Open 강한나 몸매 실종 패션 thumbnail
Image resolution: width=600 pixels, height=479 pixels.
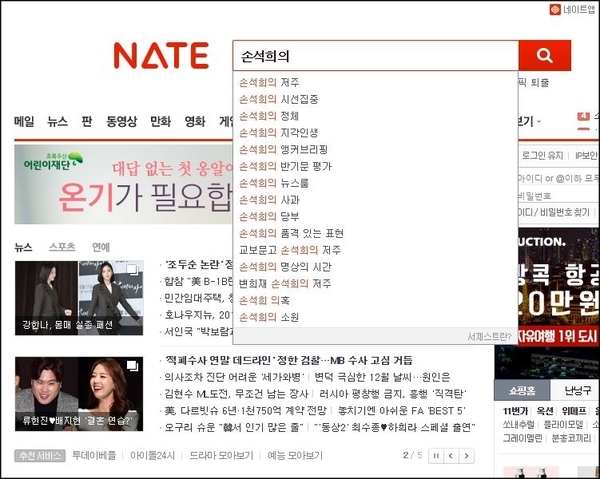click(x=79, y=298)
